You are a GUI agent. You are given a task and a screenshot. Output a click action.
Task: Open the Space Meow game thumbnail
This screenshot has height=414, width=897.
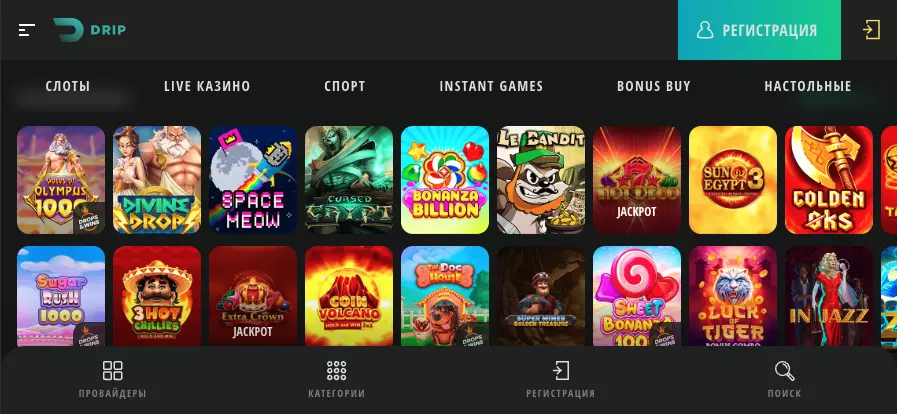253,180
